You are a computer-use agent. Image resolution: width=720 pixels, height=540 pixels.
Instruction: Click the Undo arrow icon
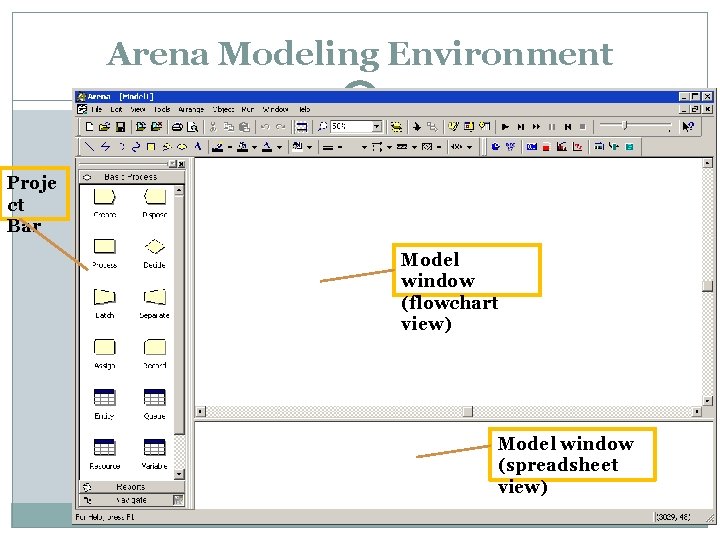tap(264, 127)
